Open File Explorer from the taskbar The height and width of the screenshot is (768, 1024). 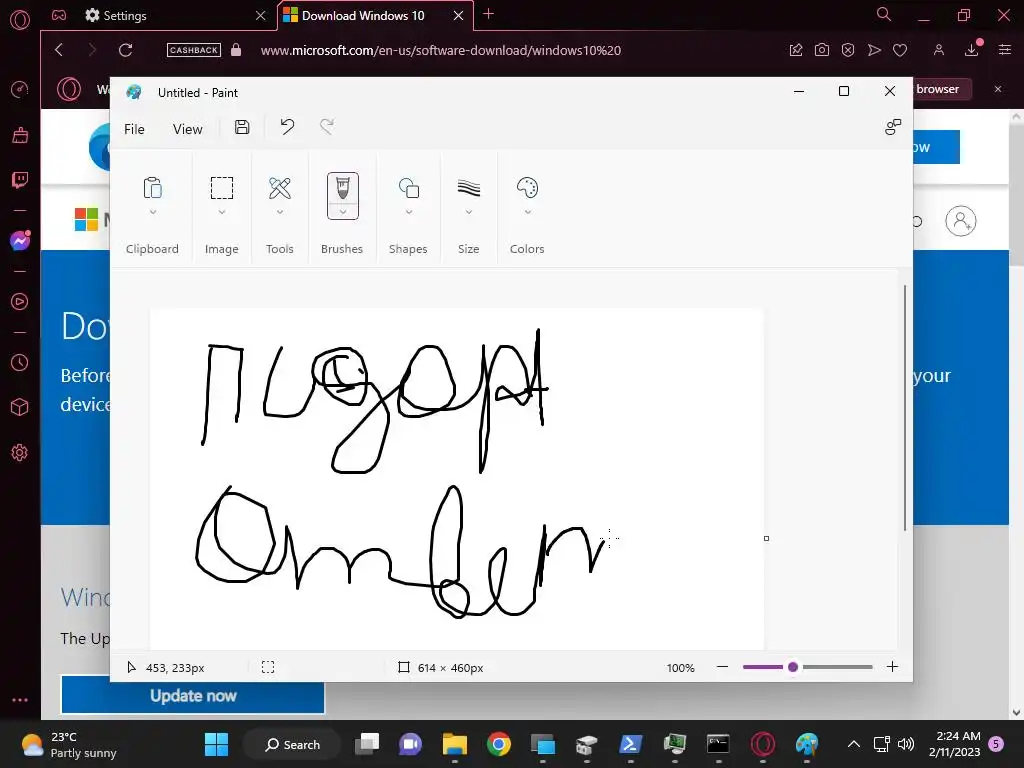tap(455, 744)
